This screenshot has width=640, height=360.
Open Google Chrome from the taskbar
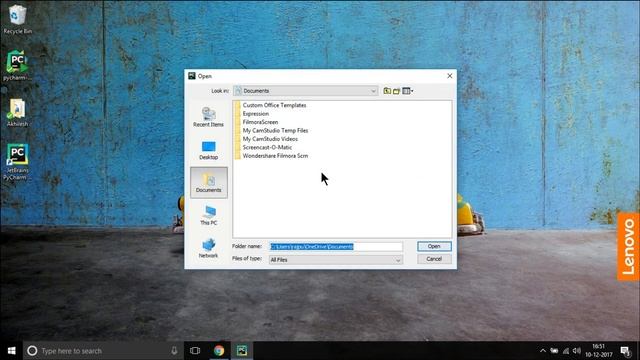pos(219,351)
